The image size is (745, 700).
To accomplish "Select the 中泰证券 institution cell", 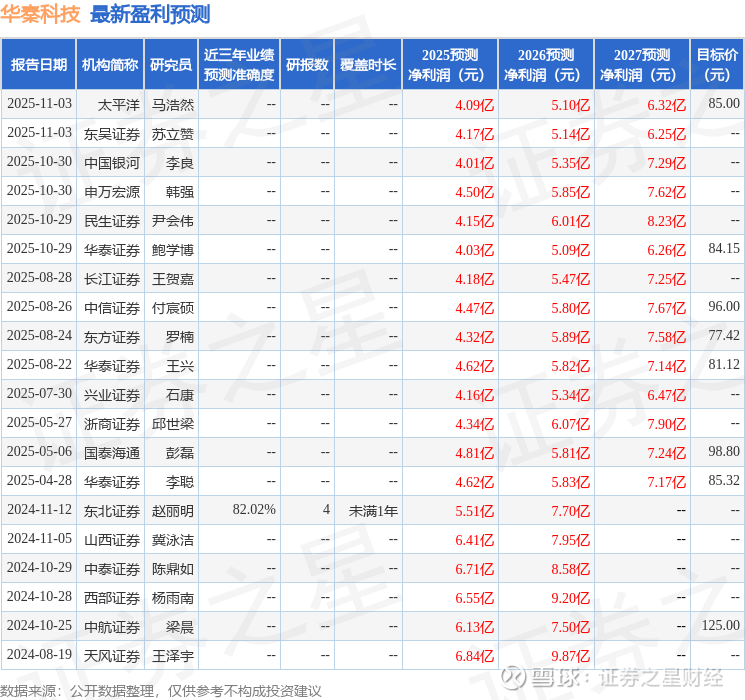I will point(112,569).
